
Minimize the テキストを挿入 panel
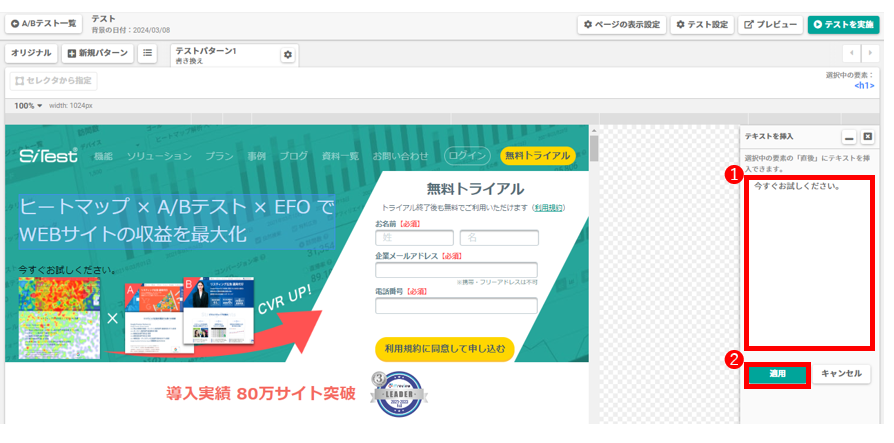tap(850, 137)
